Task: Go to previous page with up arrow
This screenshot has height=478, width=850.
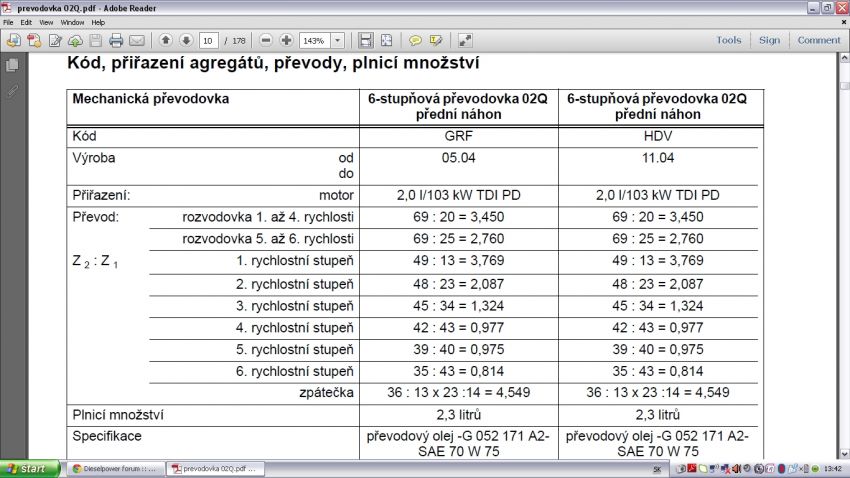Action: (165, 41)
